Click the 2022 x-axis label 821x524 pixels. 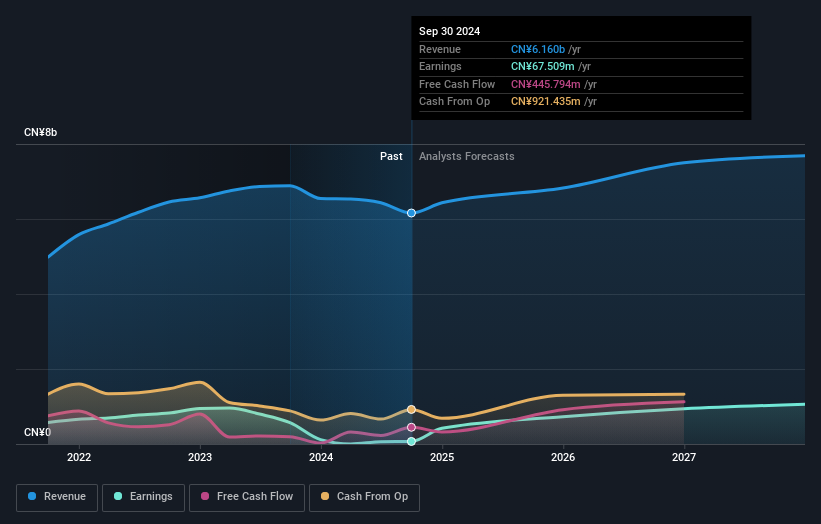coord(79,458)
